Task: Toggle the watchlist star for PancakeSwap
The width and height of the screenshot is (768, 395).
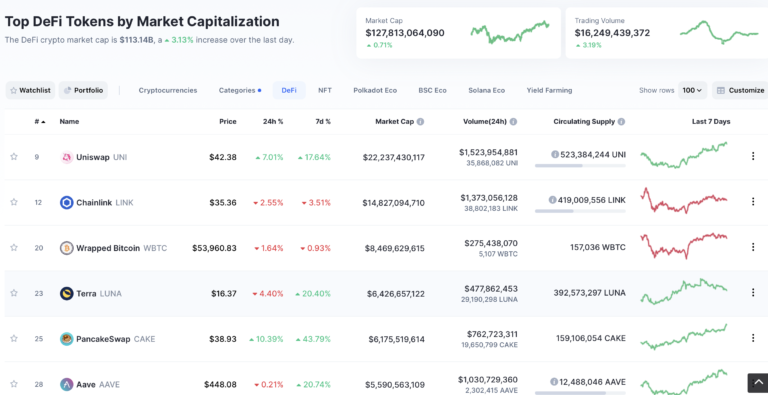Action: click(x=14, y=338)
